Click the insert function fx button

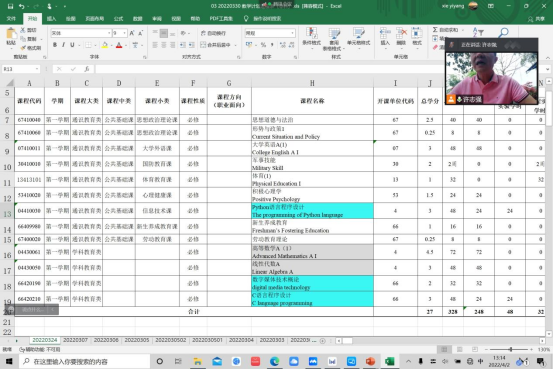pos(86,69)
